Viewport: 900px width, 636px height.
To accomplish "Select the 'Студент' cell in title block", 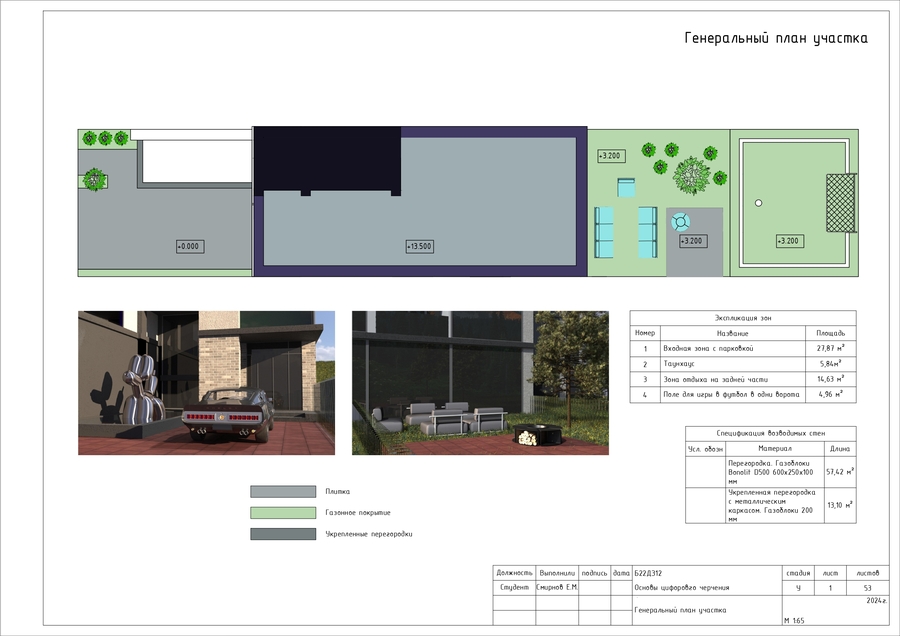I will 514,588.
